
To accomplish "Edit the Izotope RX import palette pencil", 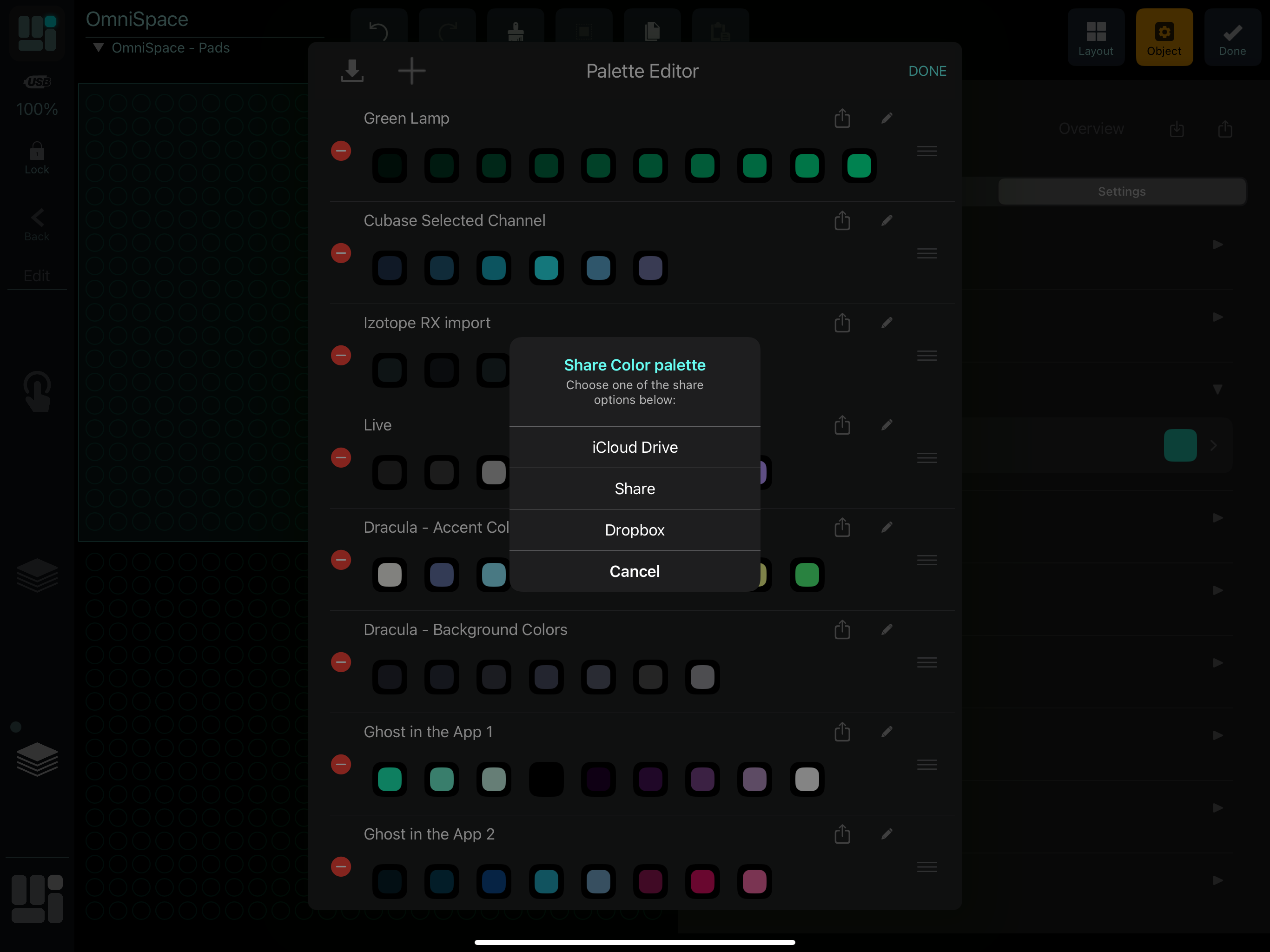I will tap(886, 323).
